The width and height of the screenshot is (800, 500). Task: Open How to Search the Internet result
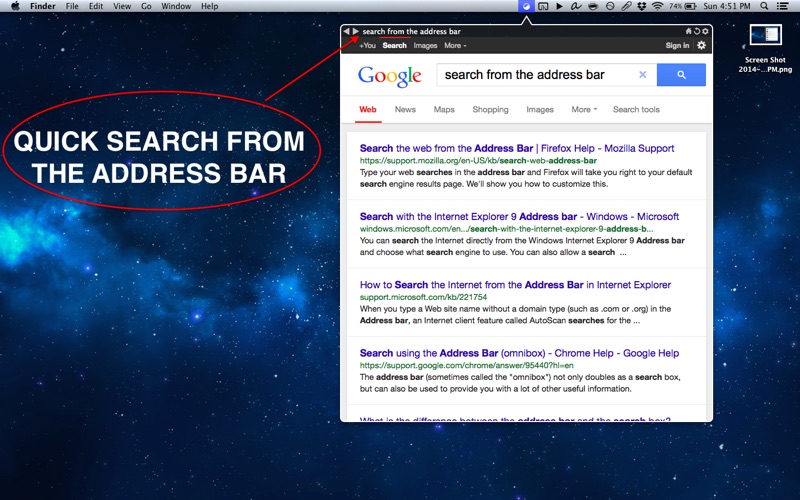[x=515, y=285]
